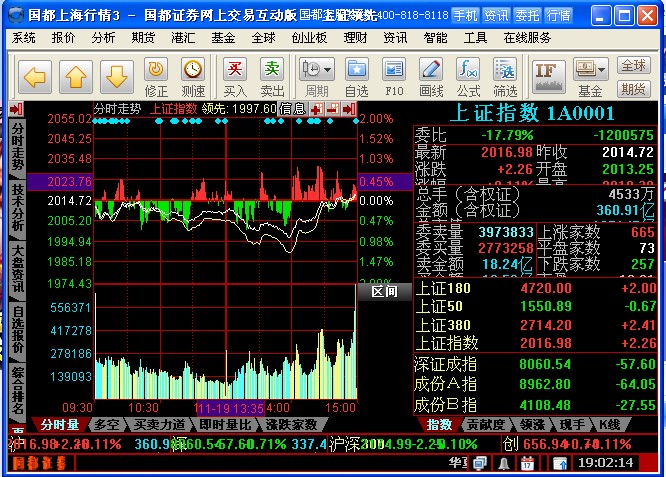The width and height of the screenshot is (666, 477).
Task: Open the 全球 menu in menu bar
Action: (263, 38)
